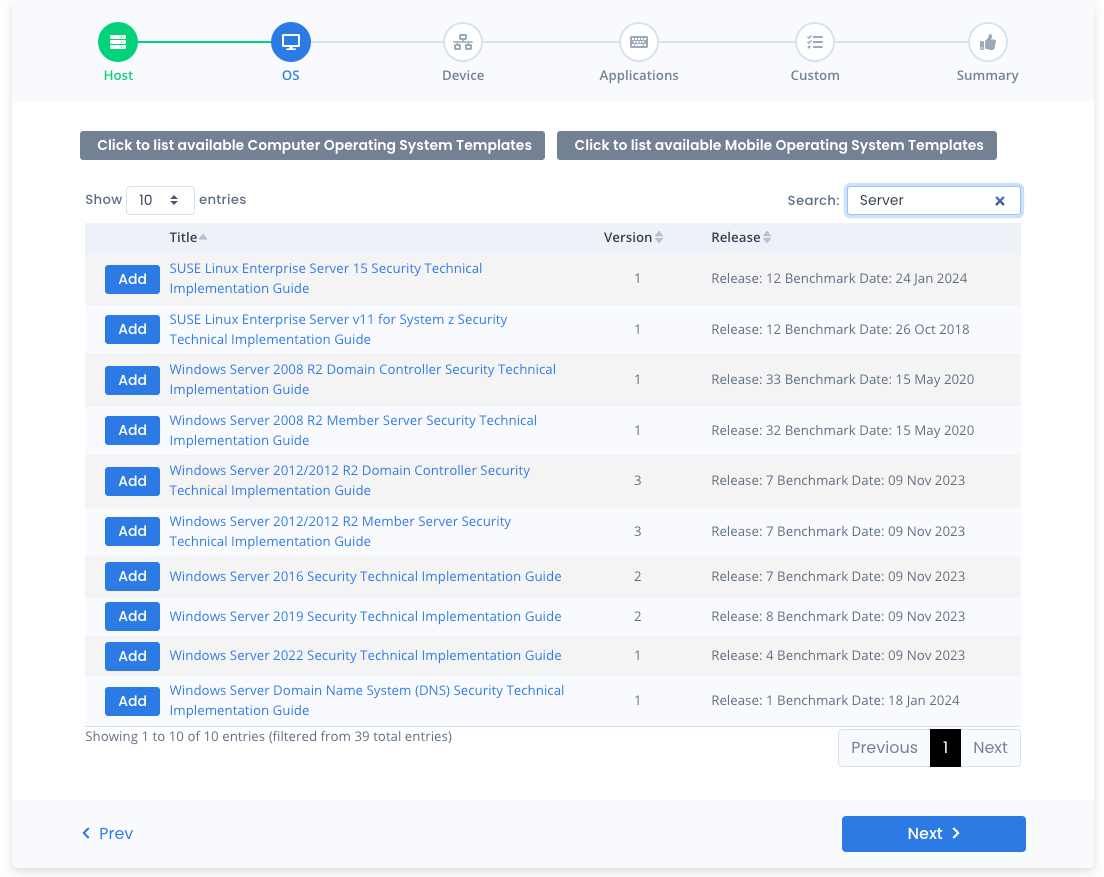Add Windows Server 2016 STIG
Viewport: 1104px width, 877px height.
pos(132,576)
